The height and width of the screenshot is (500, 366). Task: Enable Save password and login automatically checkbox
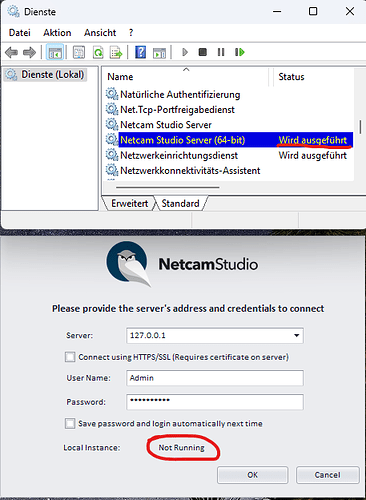pos(70,424)
